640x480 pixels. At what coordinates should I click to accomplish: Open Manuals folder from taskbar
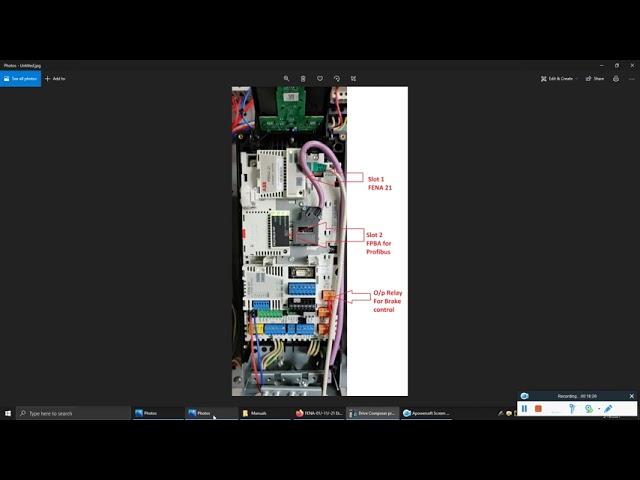[x=265, y=413]
